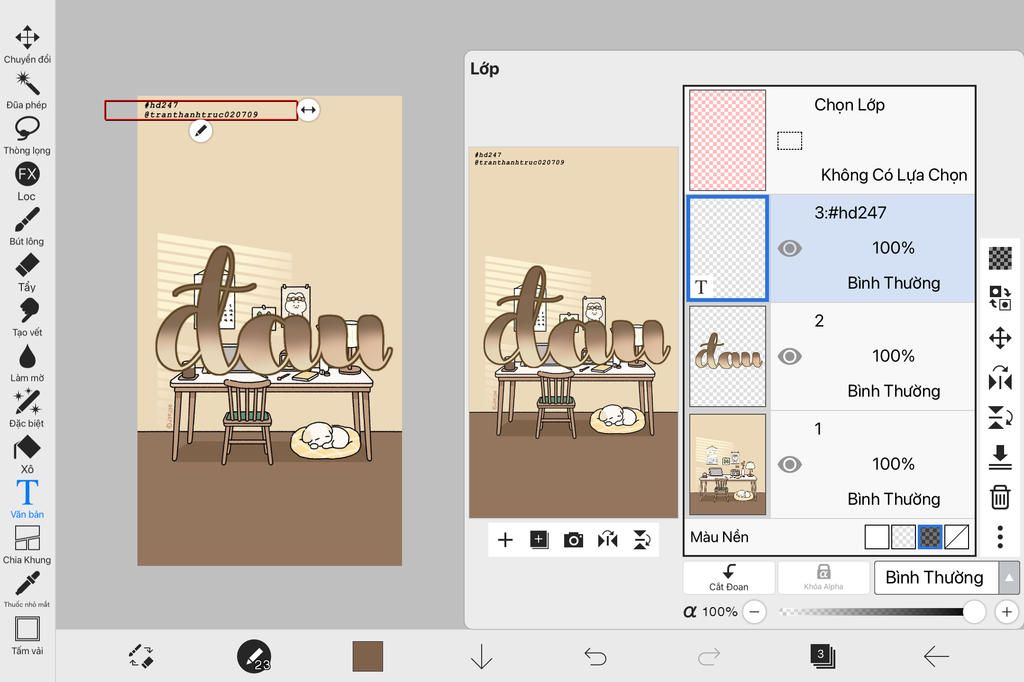This screenshot has height=682, width=1024.
Task: Add a new layer with plus icon
Action: [x=505, y=540]
